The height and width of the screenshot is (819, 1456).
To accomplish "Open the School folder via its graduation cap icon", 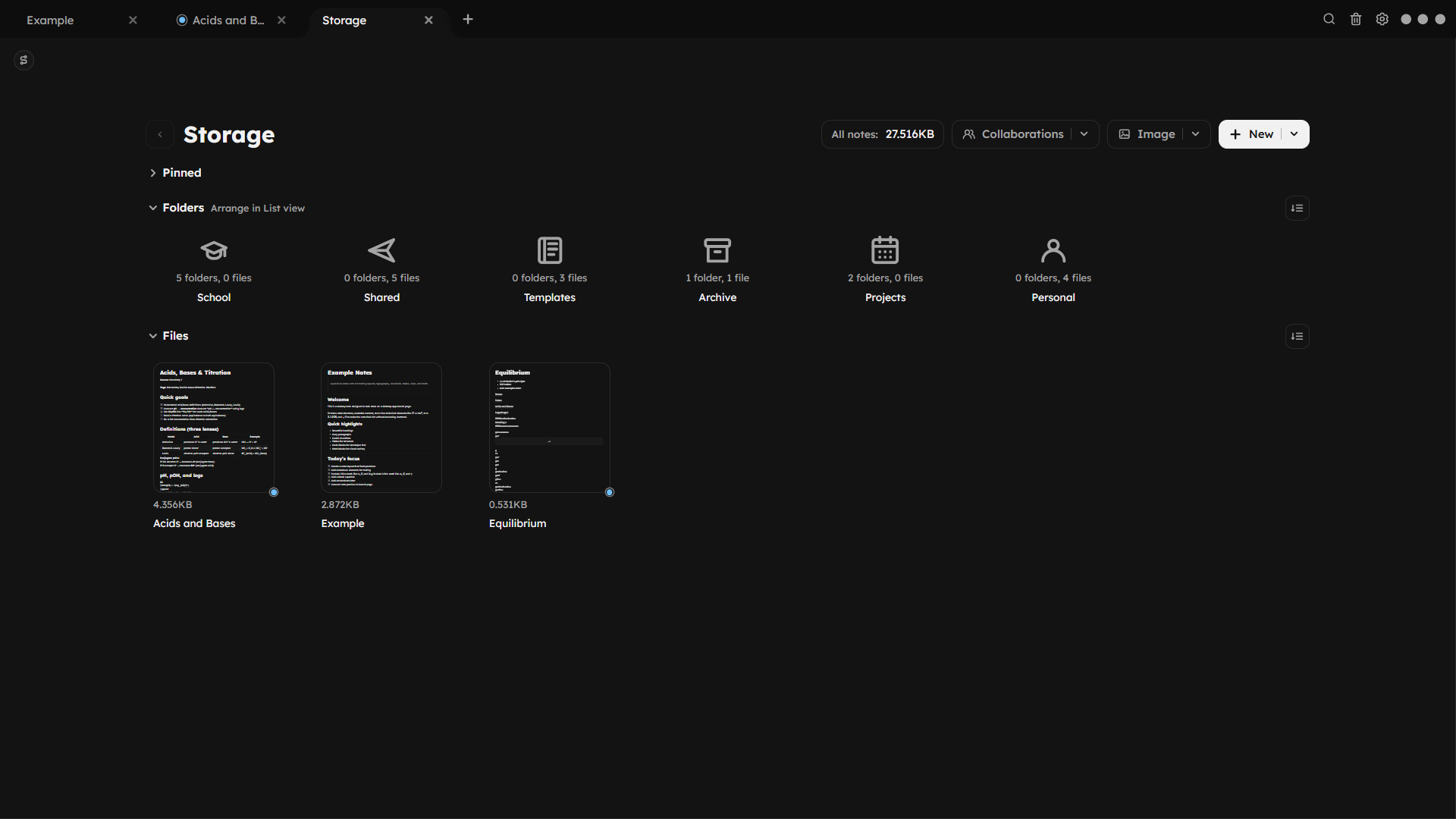I will pyautogui.click(x=214, y=251).
